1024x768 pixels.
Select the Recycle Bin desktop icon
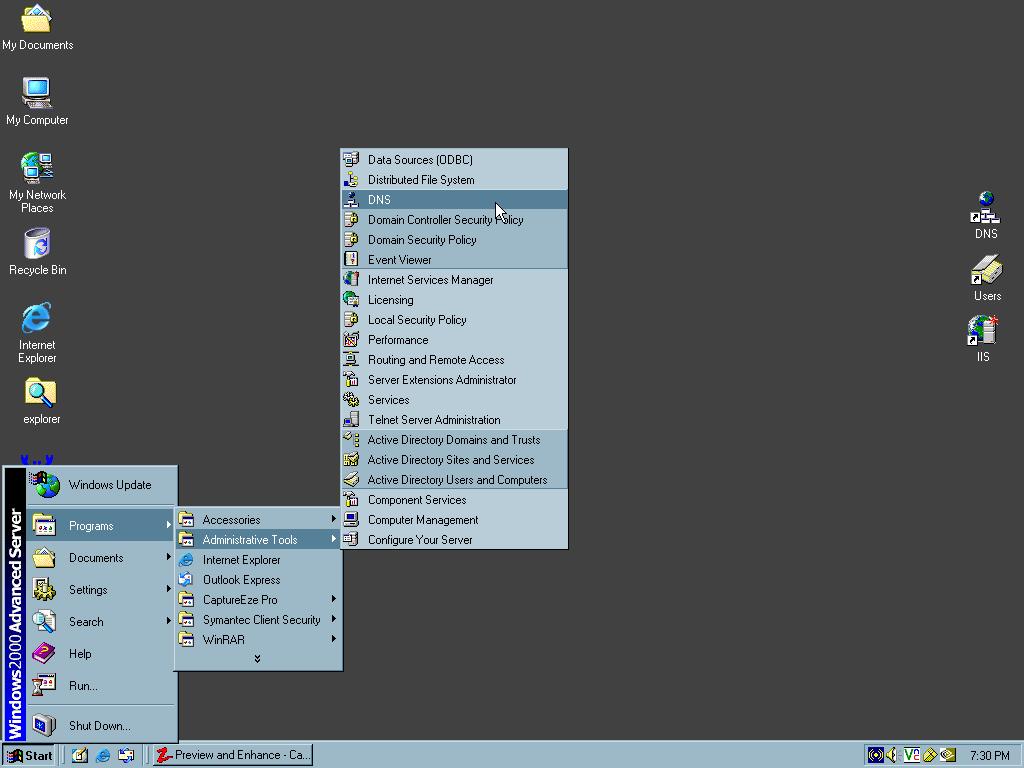coord(37,251)
